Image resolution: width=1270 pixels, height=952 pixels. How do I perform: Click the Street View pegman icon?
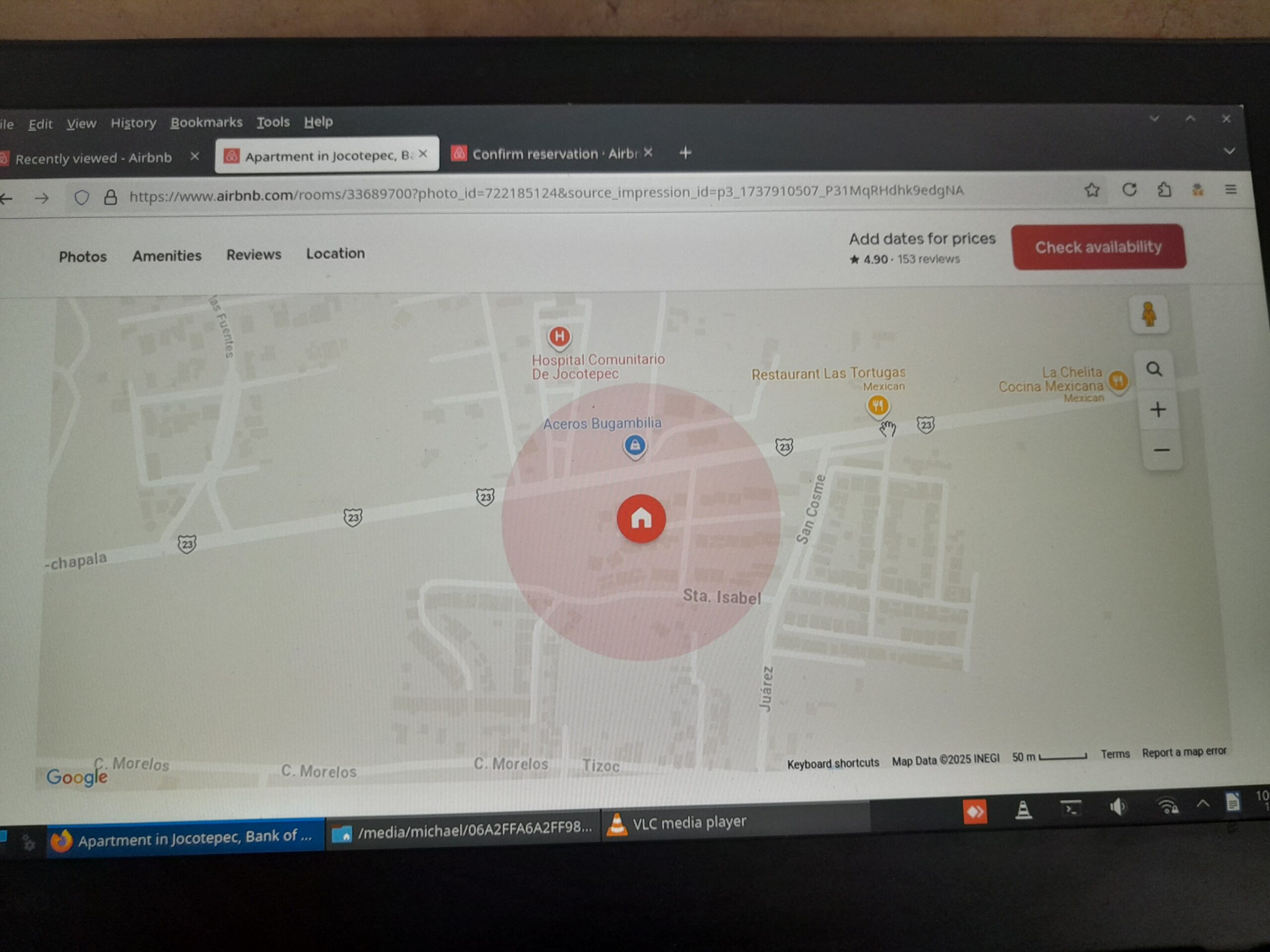coord(1149,314)
